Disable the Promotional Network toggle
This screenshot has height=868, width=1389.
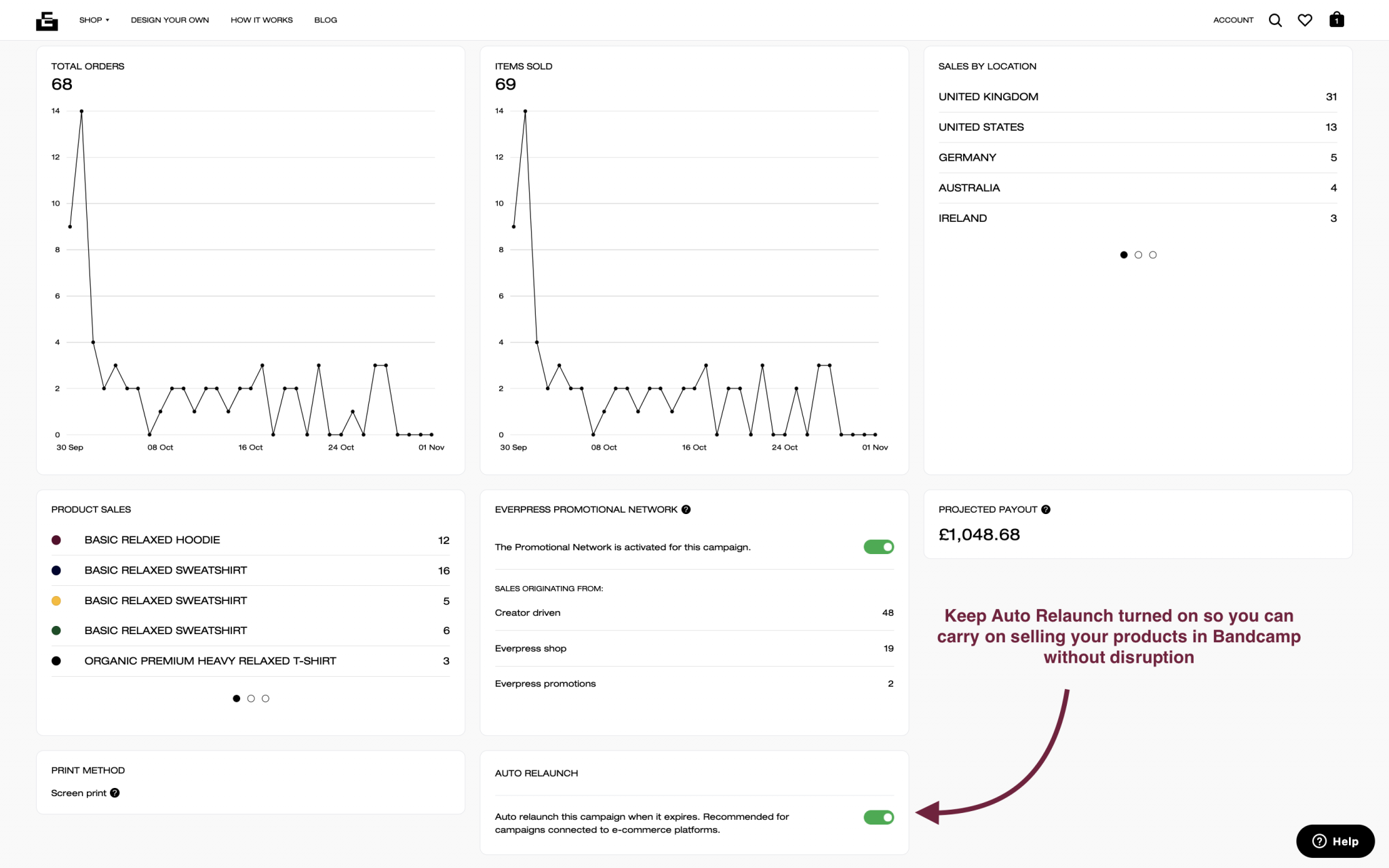point(878,547)
